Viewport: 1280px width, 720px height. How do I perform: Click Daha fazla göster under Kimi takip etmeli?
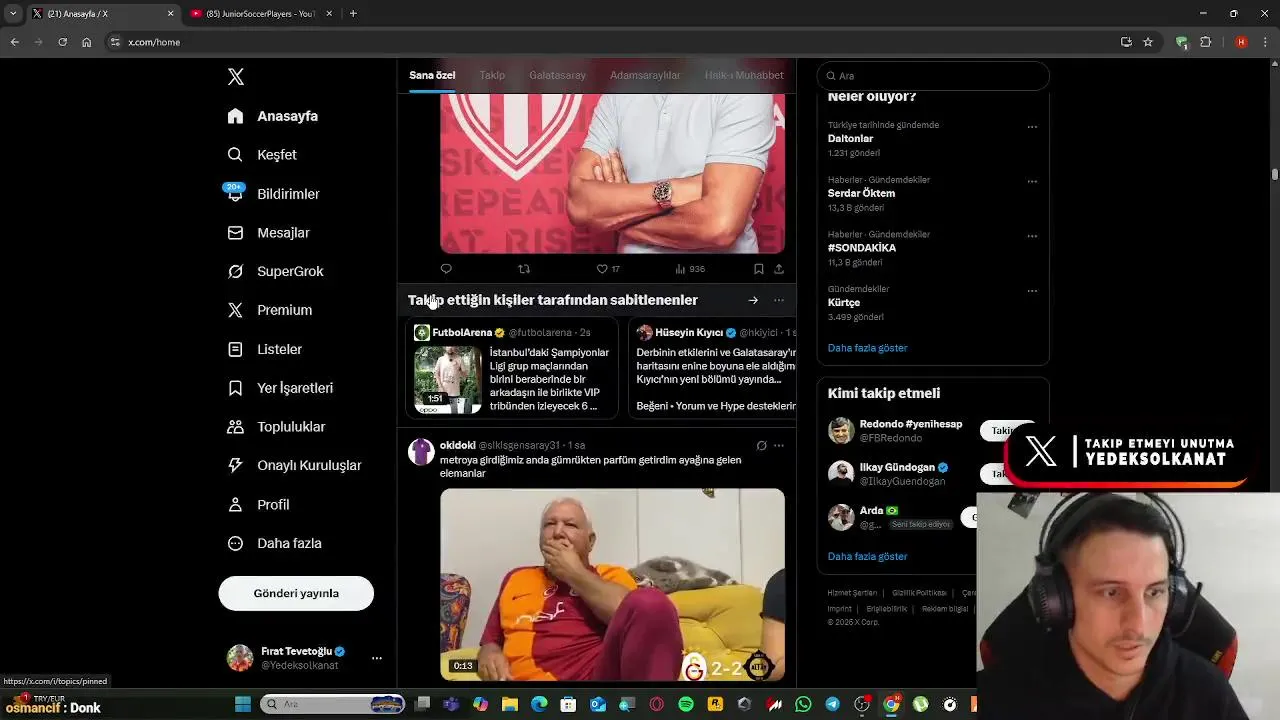(x=868, y=556)
